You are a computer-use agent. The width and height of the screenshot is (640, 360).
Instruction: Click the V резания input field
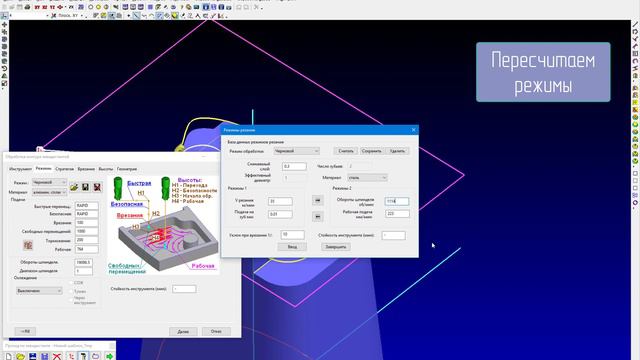point(280,201)
